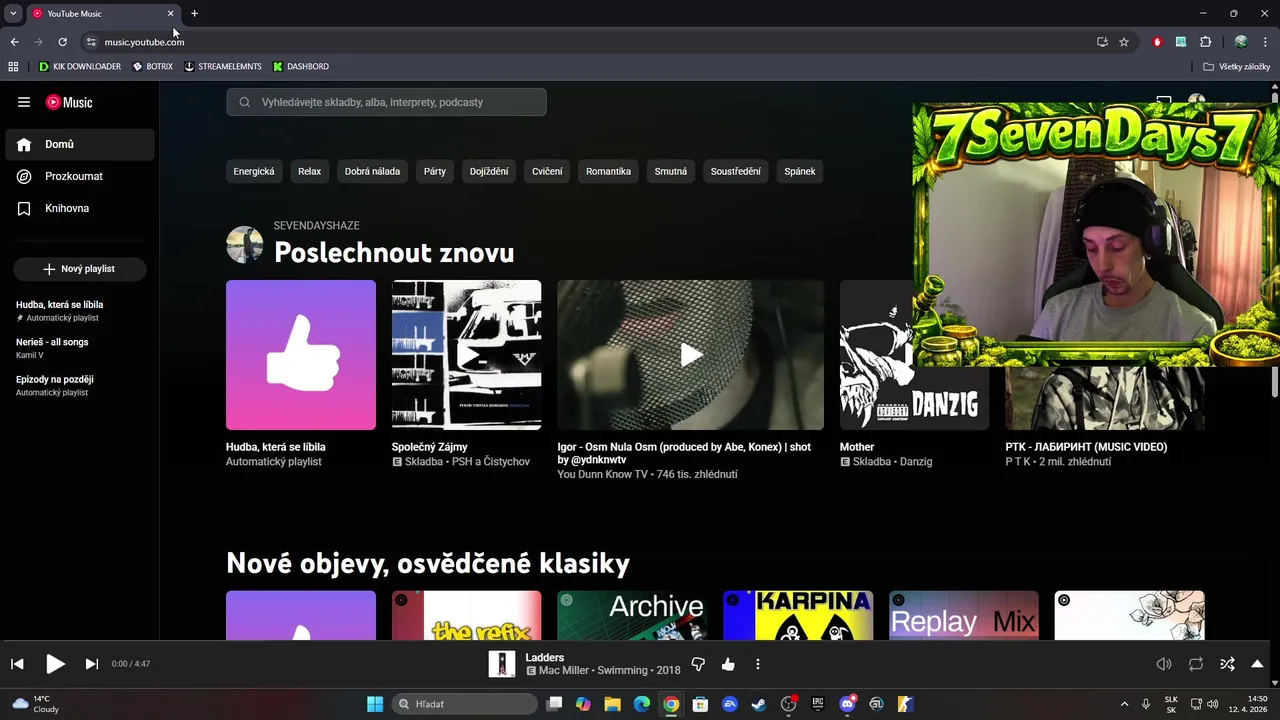
Task: Click the YouTube Music logo
Action: pyautogui.click(x=69, y=102)
